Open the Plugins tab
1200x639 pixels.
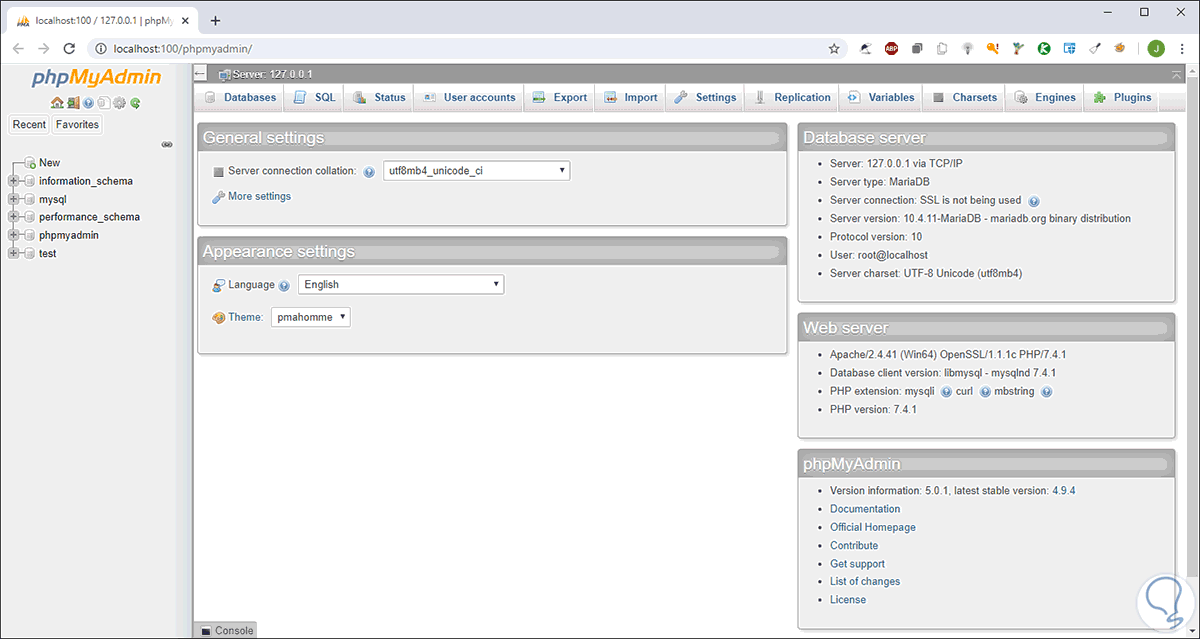tap(1123, 98)
